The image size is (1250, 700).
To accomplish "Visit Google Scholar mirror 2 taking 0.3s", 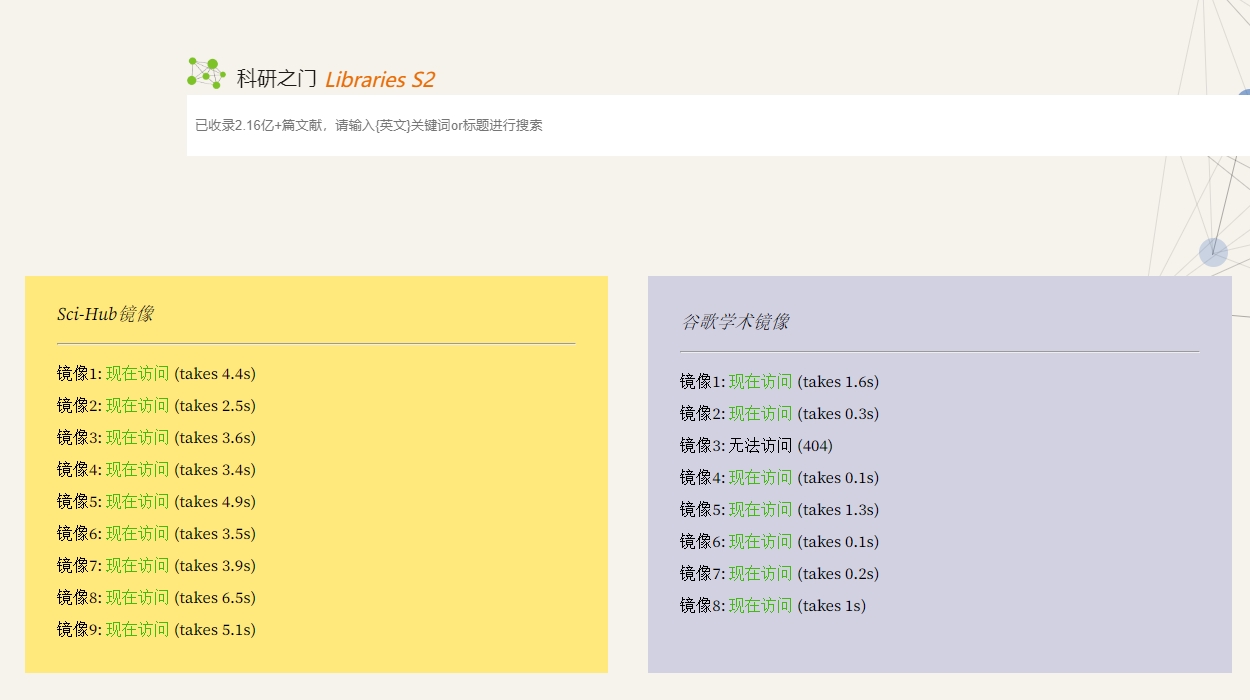I will (760, 414).
